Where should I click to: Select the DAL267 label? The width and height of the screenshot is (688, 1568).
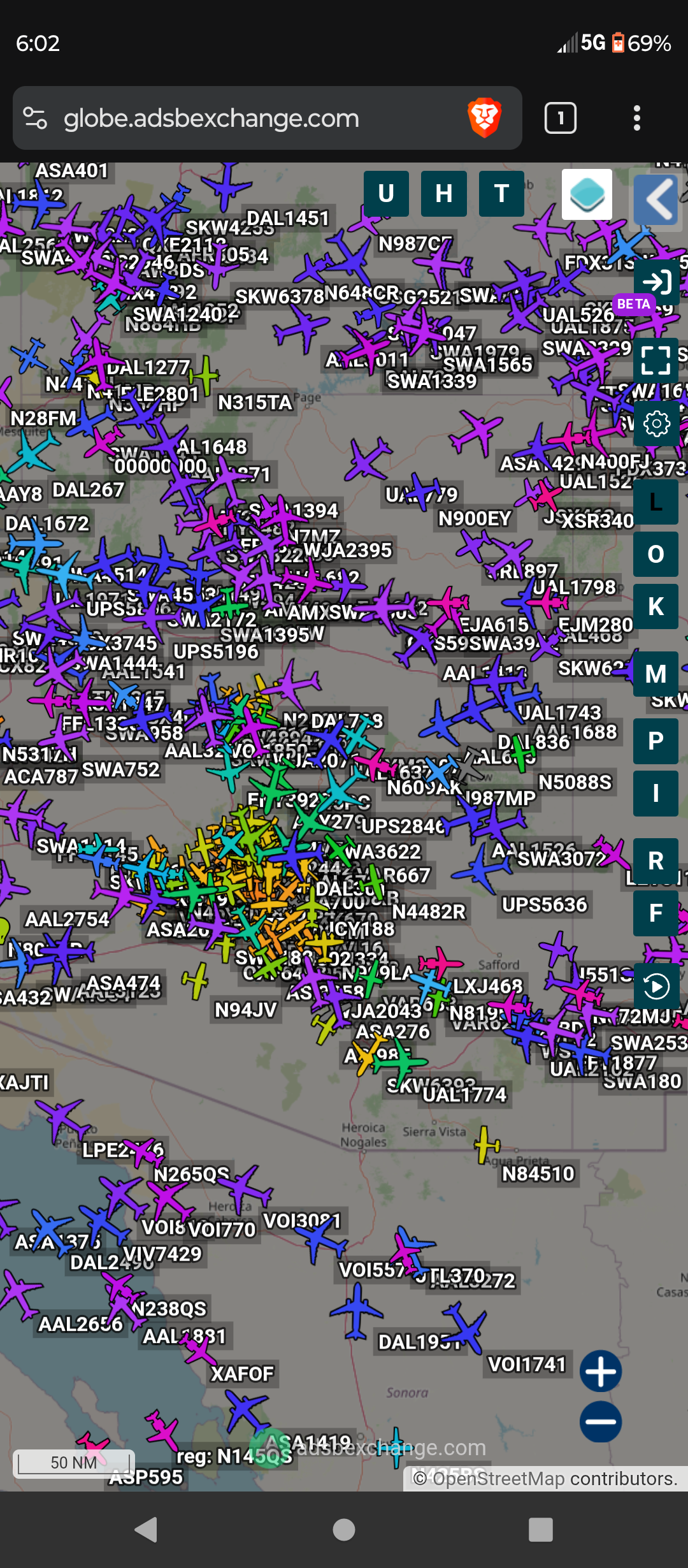tap(88, 490)
